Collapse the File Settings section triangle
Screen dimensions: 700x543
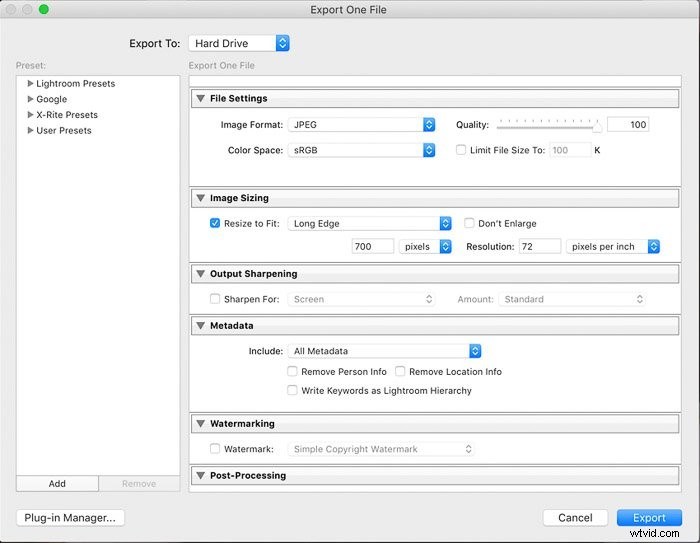[200, 99]
